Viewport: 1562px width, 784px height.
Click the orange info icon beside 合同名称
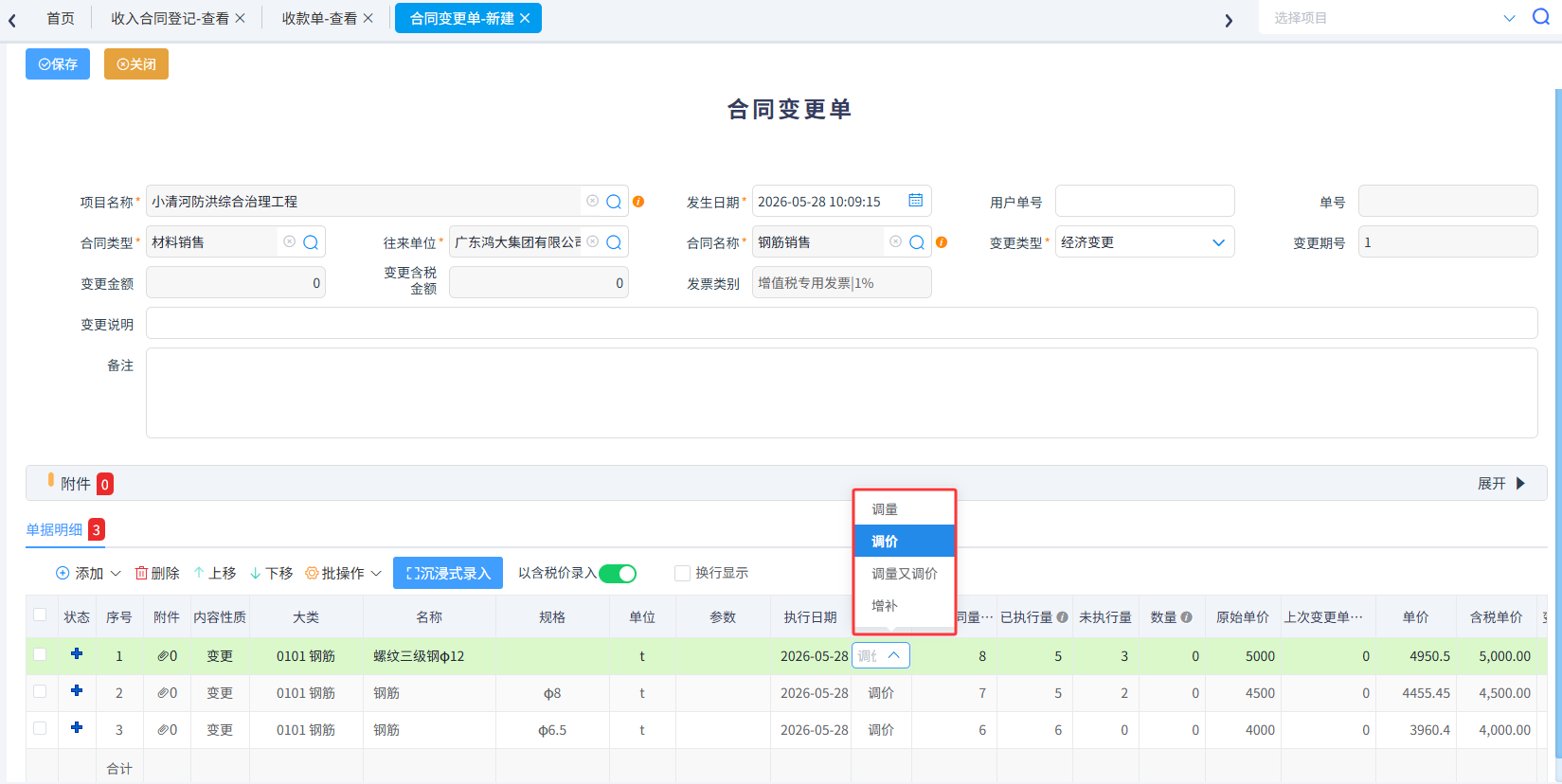(x=942, y=242)
